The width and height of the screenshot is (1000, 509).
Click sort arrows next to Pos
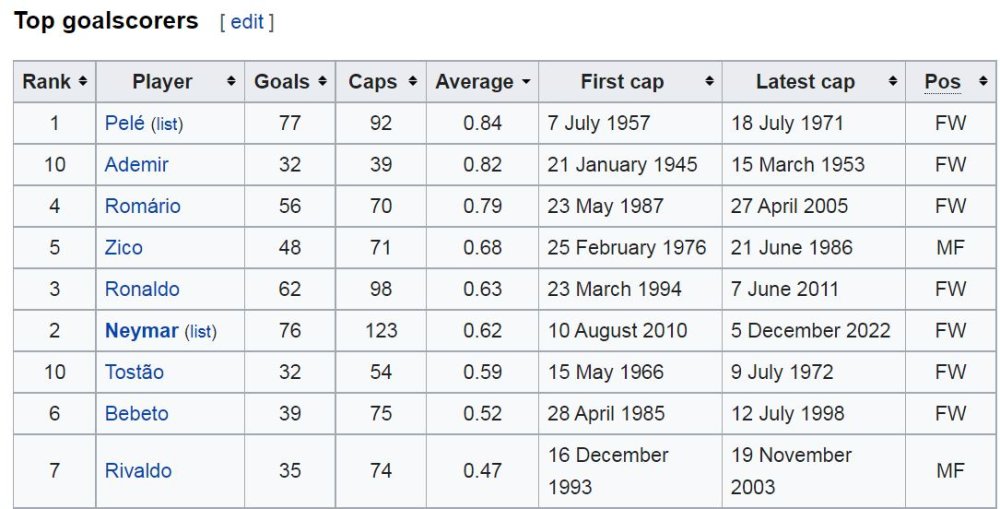[983, 82]
